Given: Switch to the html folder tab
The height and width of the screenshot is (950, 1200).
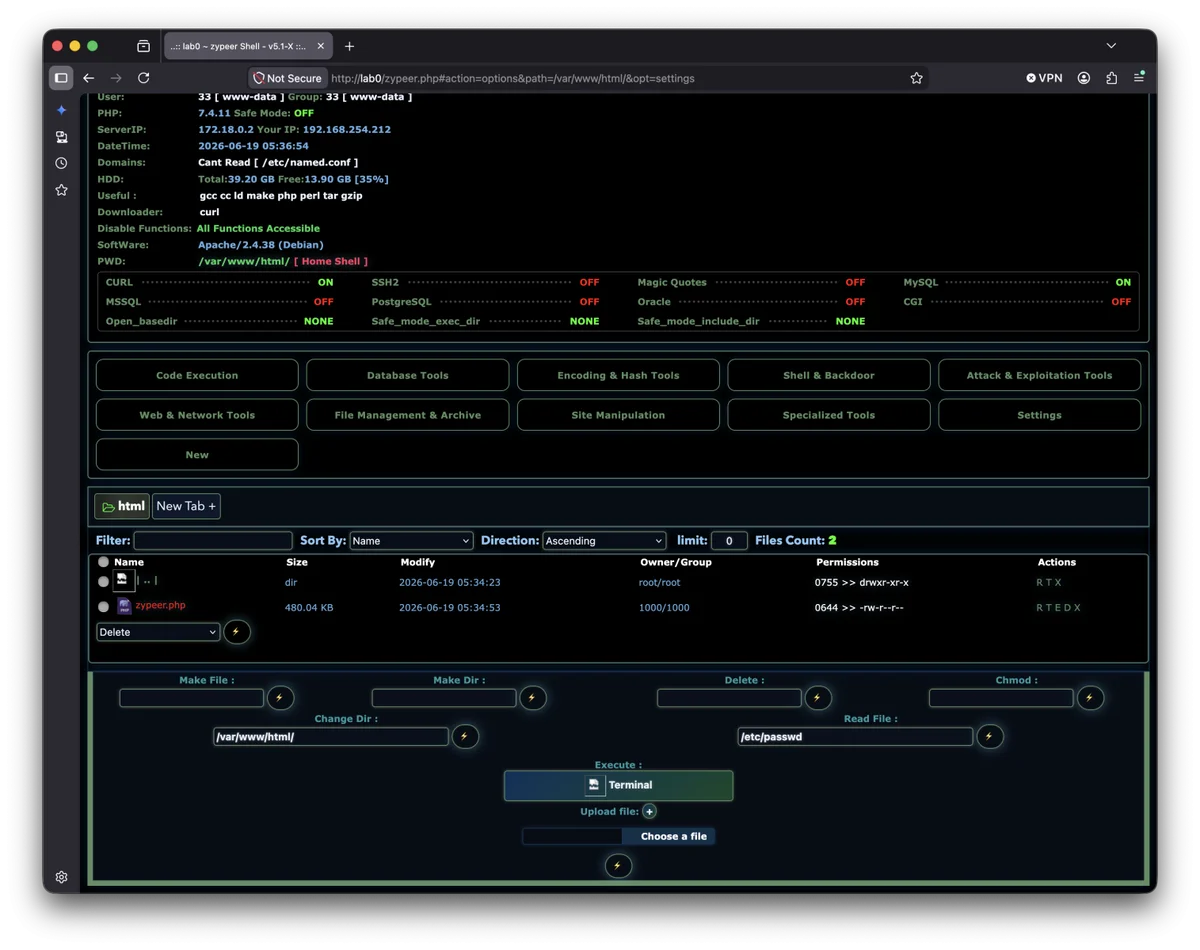Looking at the screenshot, I should point(122,506).
